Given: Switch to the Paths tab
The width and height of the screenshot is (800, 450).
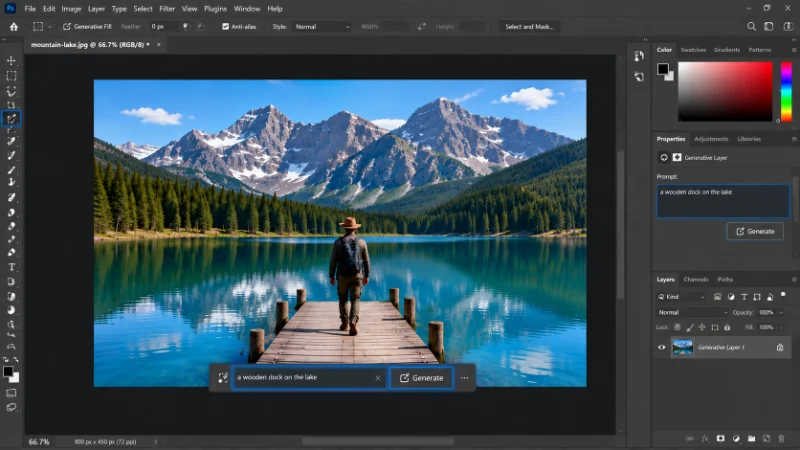Looking at the screenshot, I should coord(725,280).
